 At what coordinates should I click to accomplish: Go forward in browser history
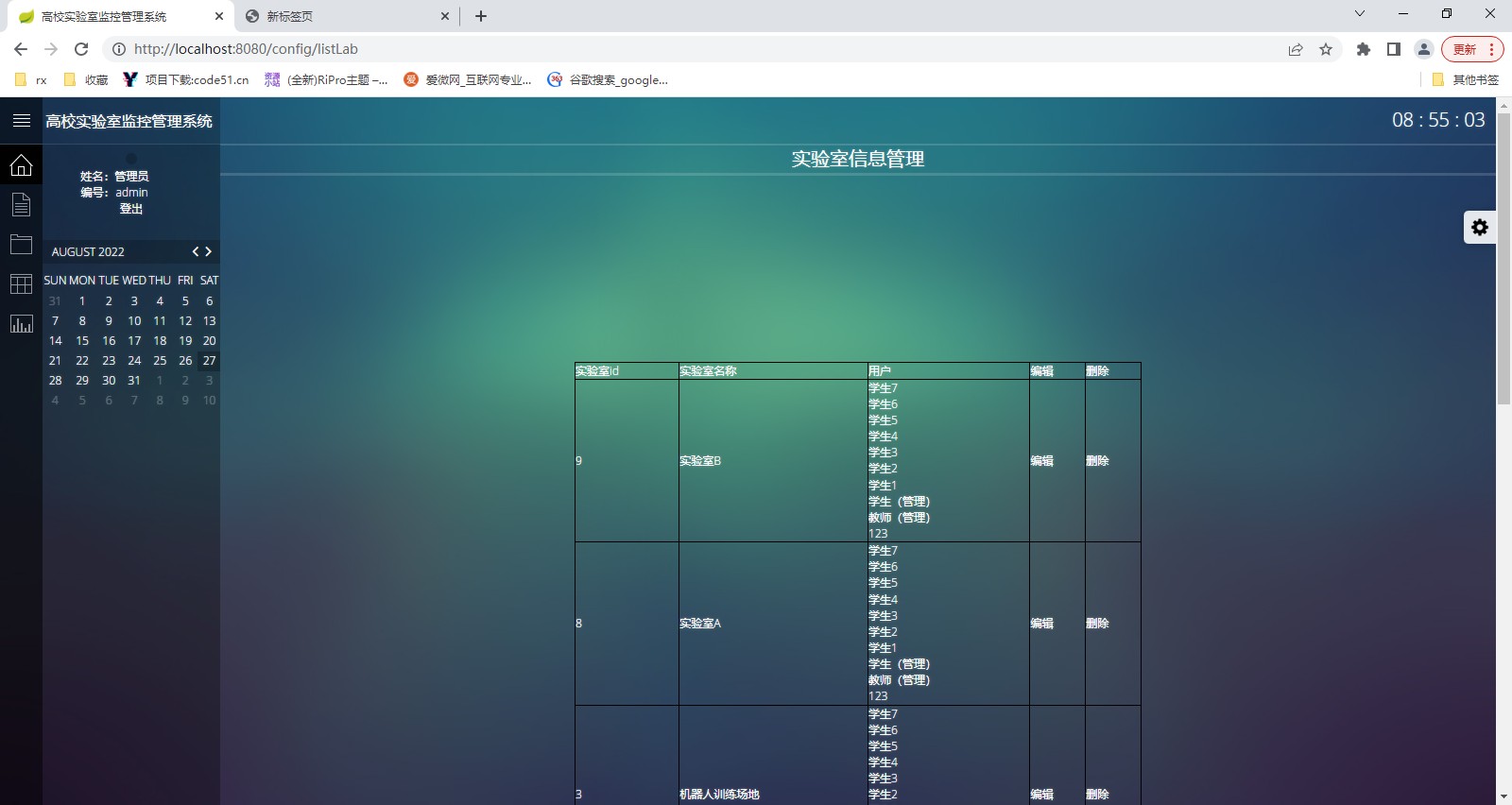coord(51,49)
